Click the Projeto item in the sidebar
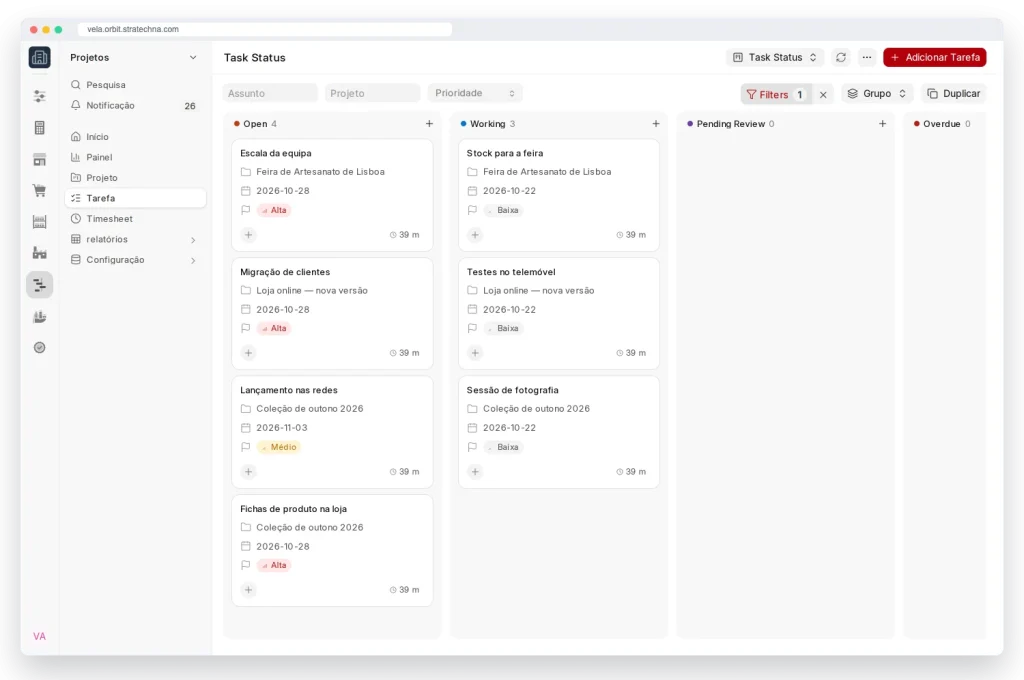This screenshot has width=1024, height=680. tap(135, 178)
